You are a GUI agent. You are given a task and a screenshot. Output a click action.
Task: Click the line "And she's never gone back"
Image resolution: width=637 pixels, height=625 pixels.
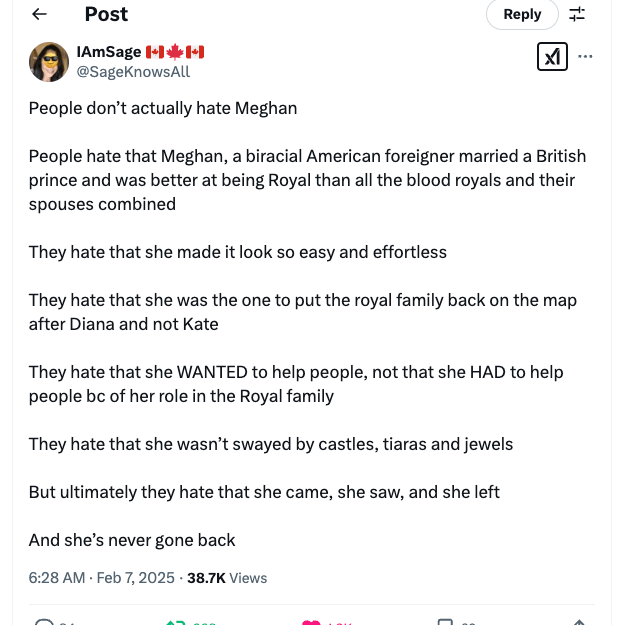(x=132, y=540)
